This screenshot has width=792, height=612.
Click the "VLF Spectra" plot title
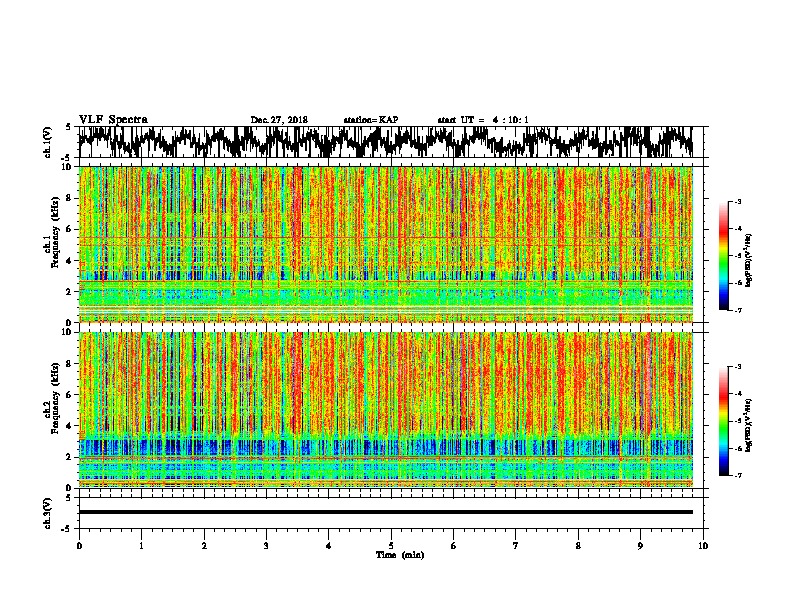point(113,120)
